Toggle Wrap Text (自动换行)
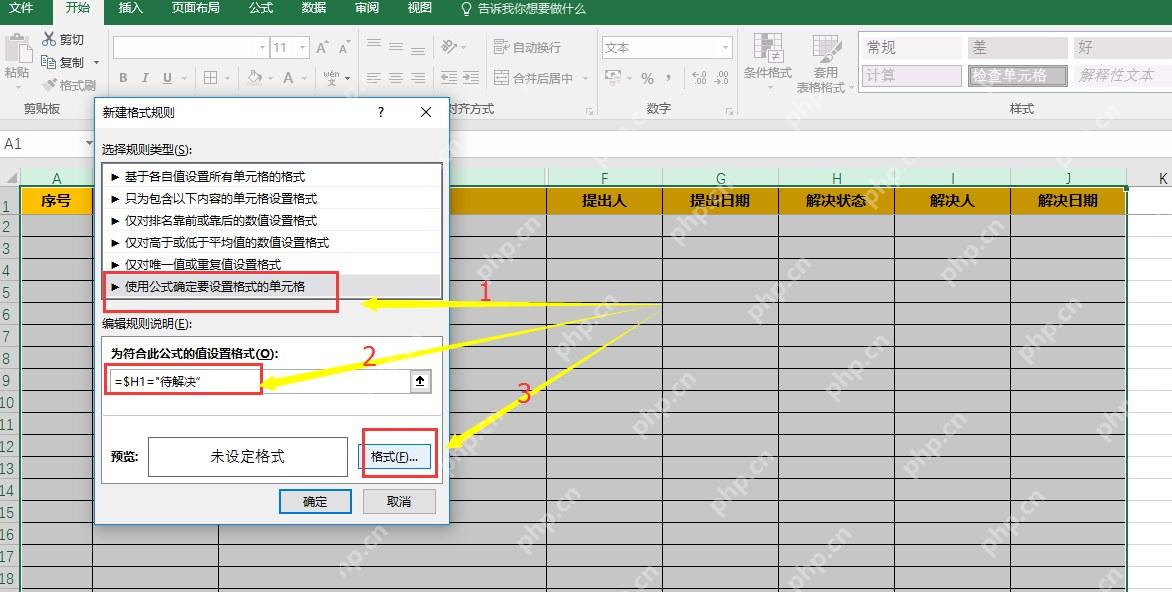 click(528, 47)
